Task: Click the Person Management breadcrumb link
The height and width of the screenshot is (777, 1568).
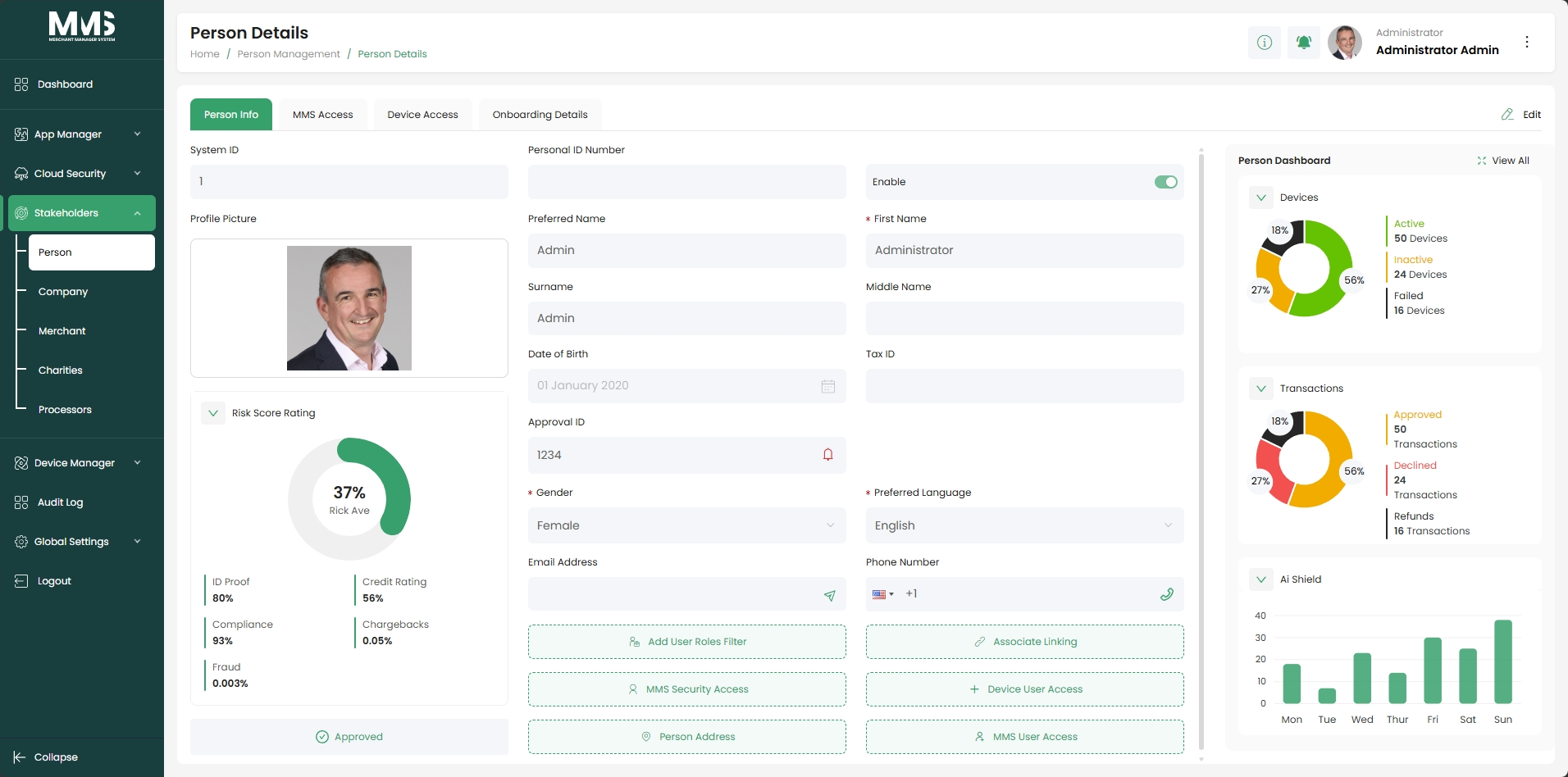Action: [x=289, y=54]
